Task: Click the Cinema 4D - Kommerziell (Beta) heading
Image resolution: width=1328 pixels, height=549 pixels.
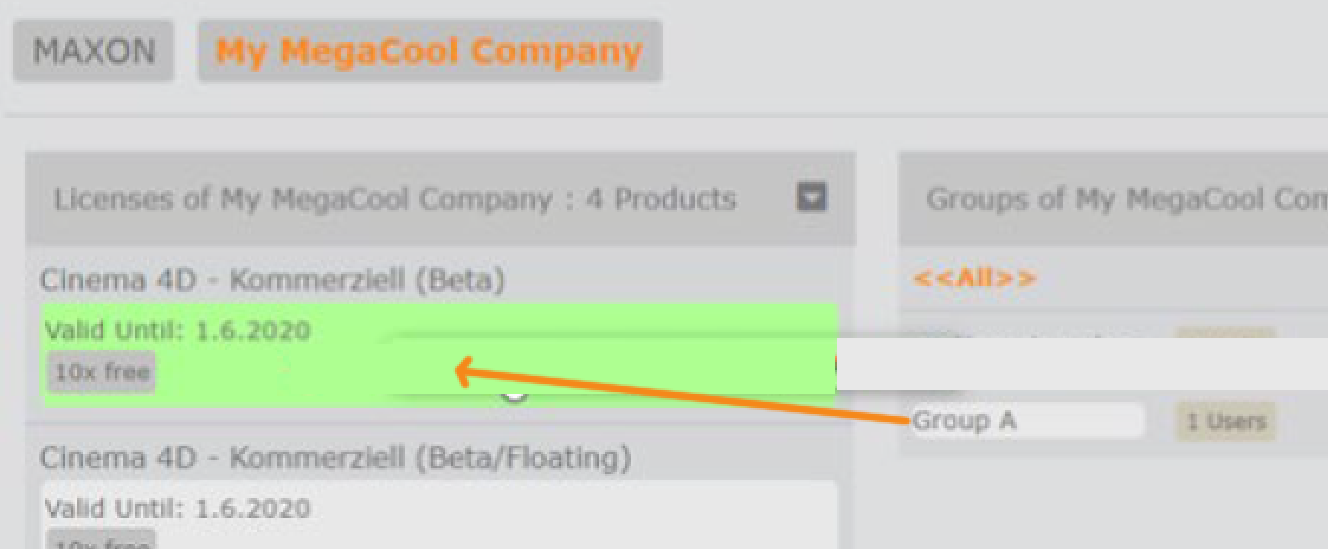Action: [x=273, y=281]
